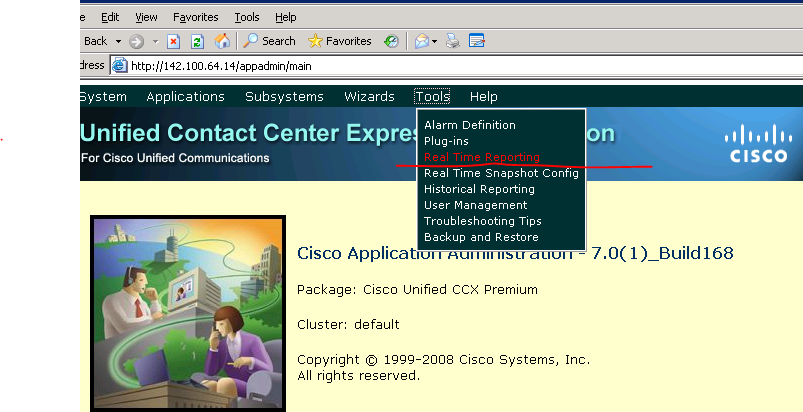
Task: Click the Mail envelope toolbar icon
Action: coord(421,41)
